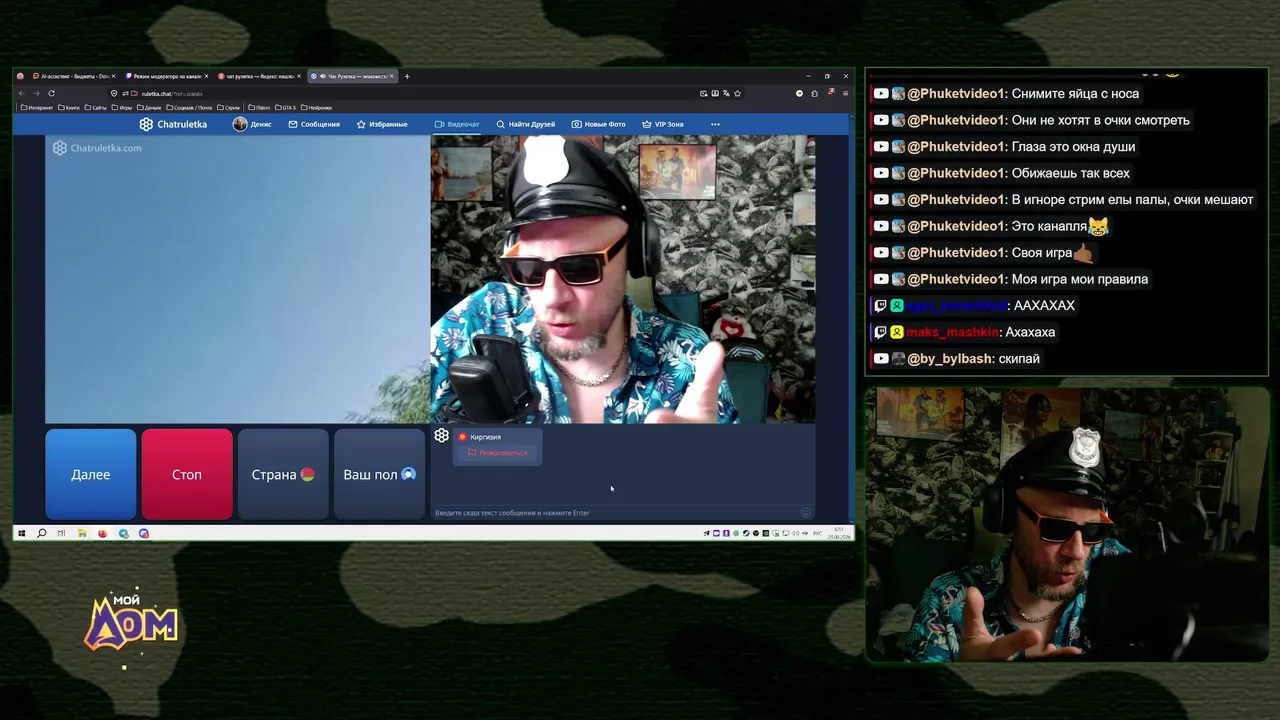
Task: Open the three-dots more menu in site header
Action: point(715,124)
